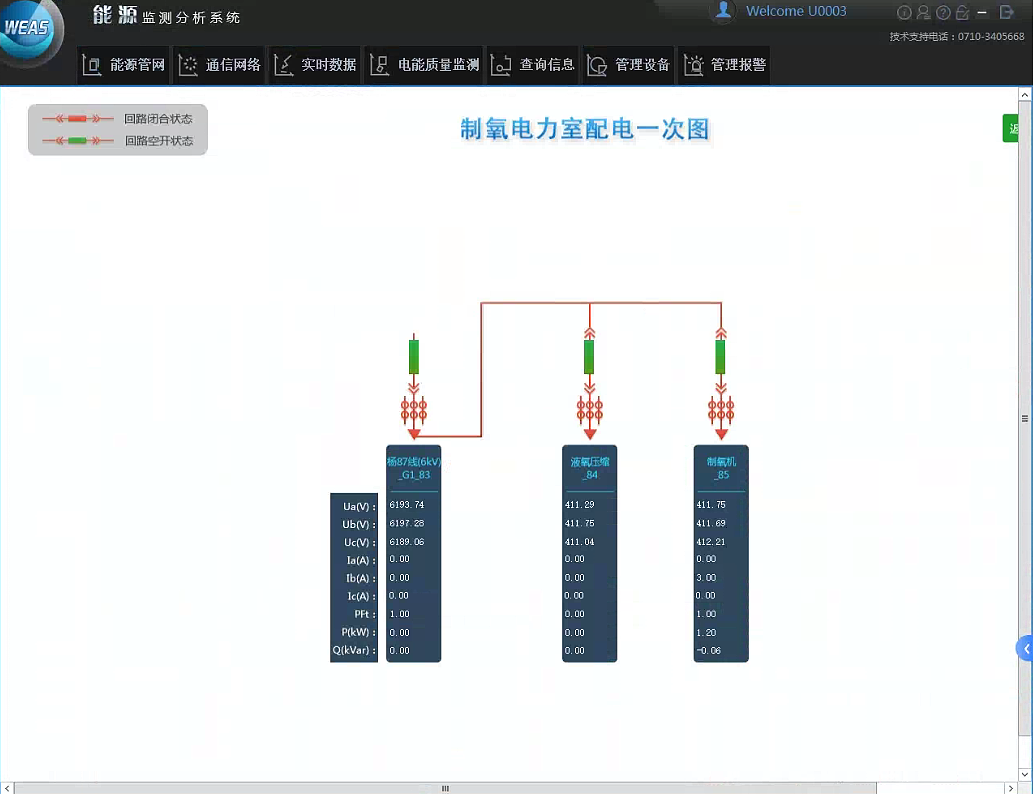
Task: Expand the blue side panel arrow
Action: click(1025, 648)
